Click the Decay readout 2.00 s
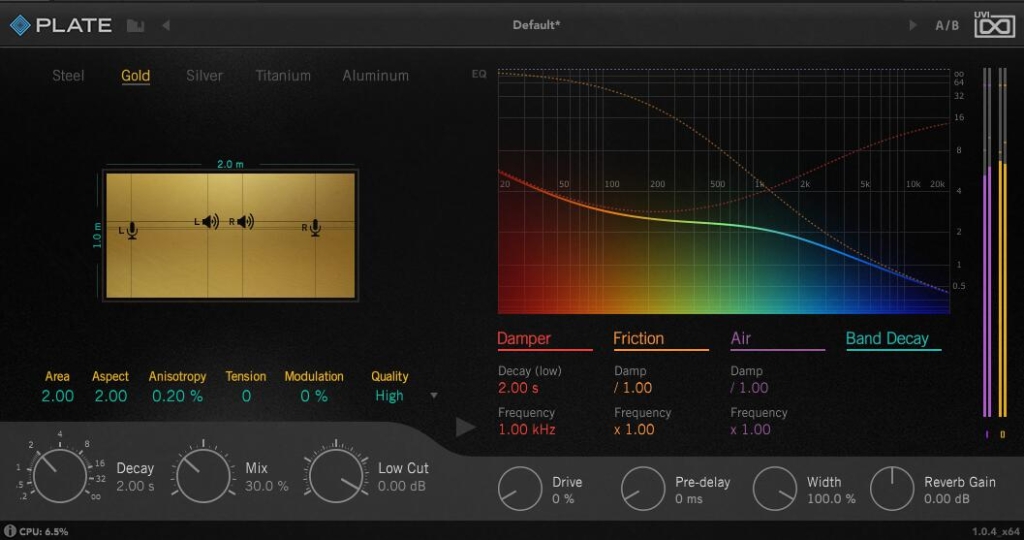The height and width of the screenshot is (540, 1024). [135, 486]
